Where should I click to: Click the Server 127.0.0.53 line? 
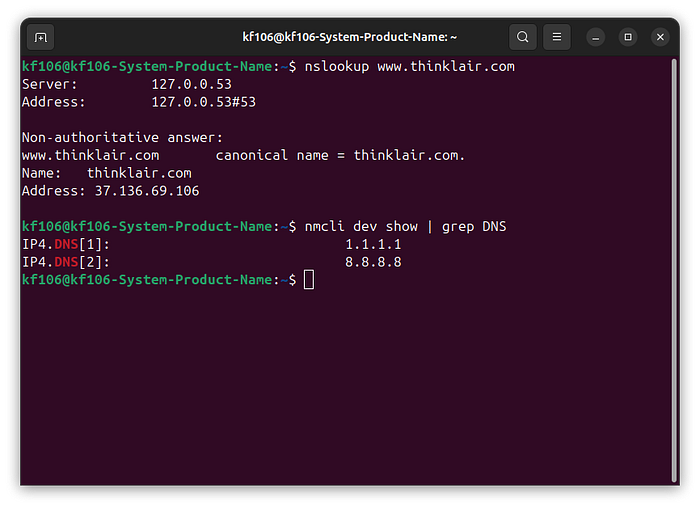(x=127, y=84)
